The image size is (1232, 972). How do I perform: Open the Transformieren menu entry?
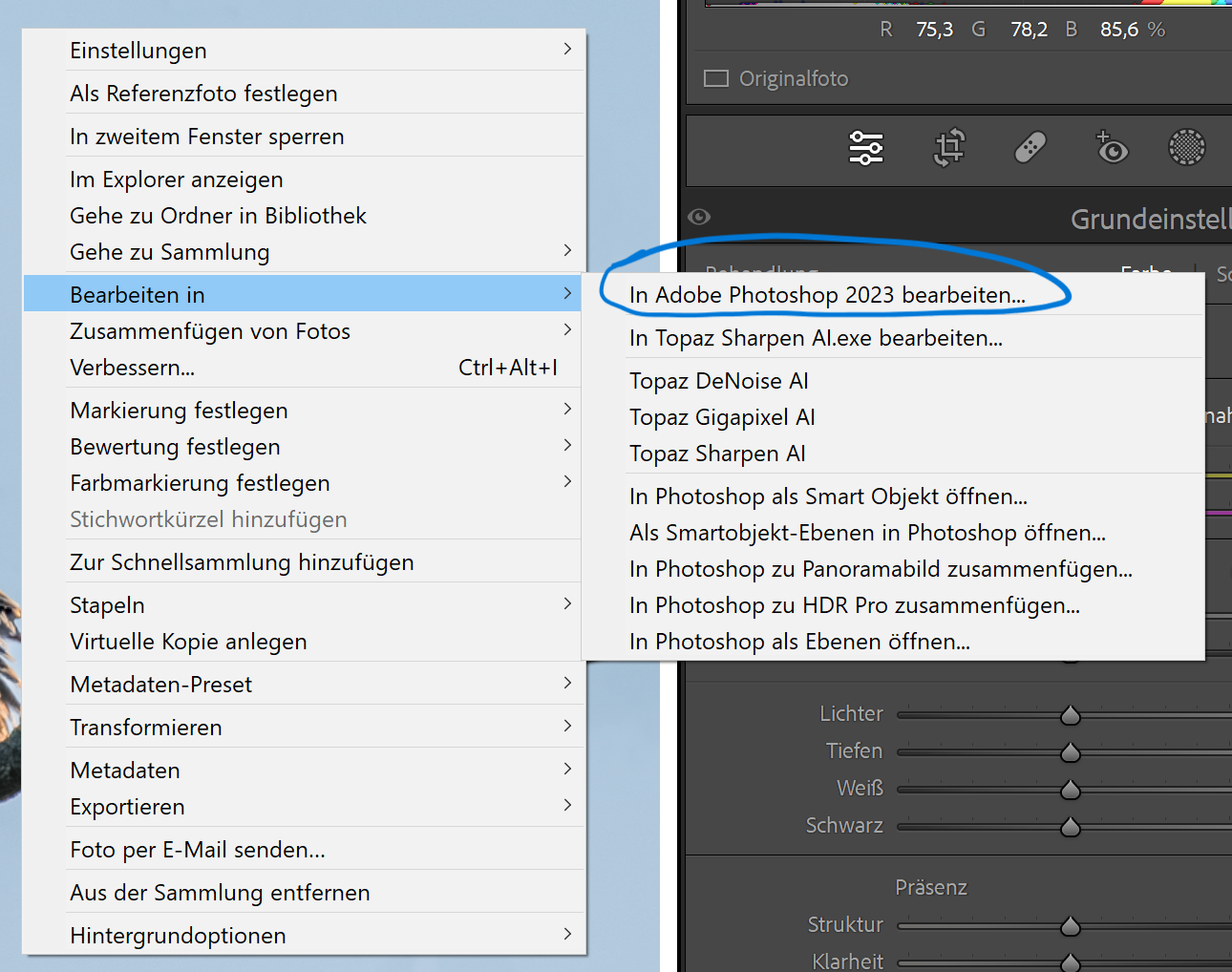tap(304, 728)
